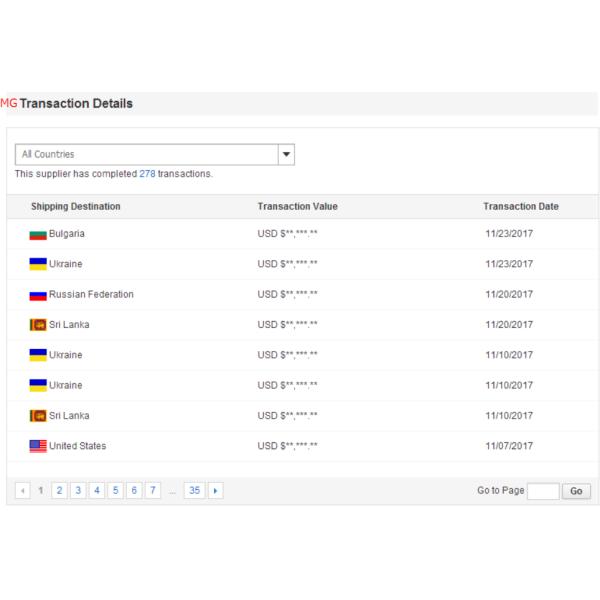
Task: Select page 5 in pagination
Action: pyautogui.click(x=115, y=491)
